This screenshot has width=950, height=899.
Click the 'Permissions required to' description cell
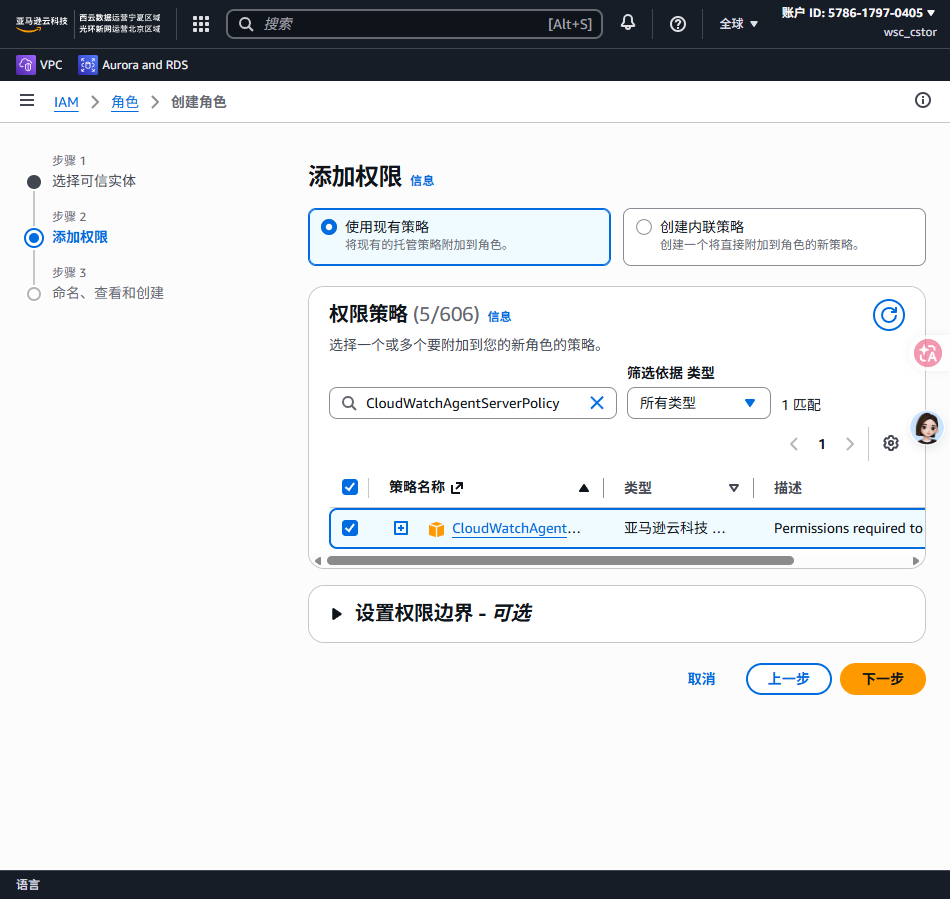coord(848,528)
